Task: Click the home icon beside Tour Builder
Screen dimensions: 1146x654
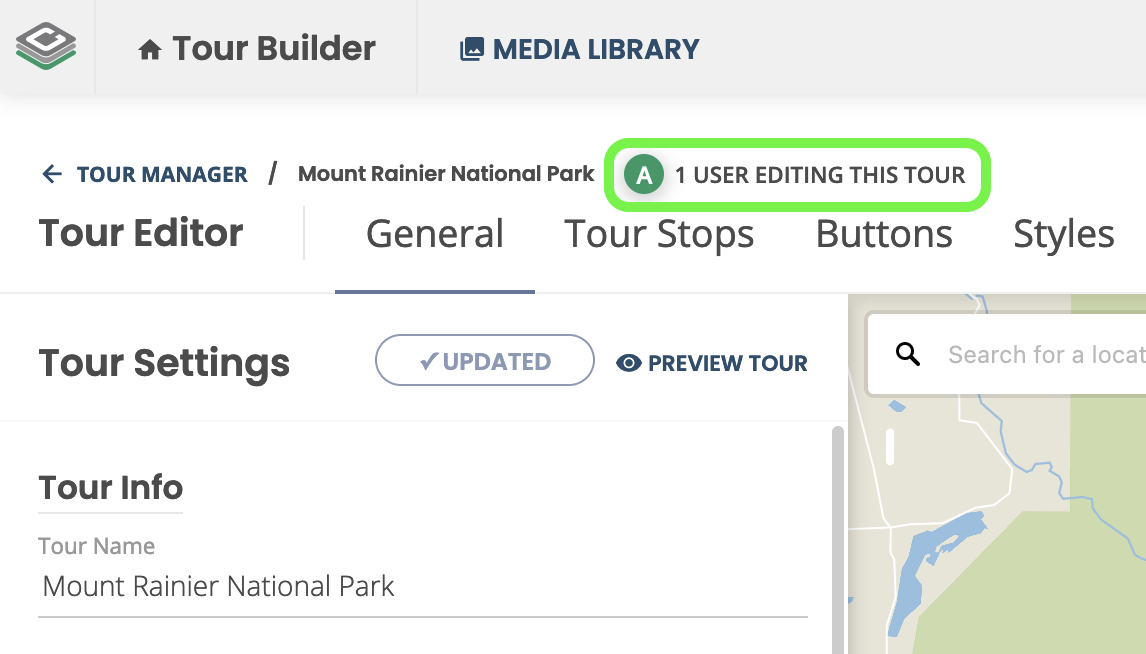Action: pyautogui.click(x=150, y=50)
